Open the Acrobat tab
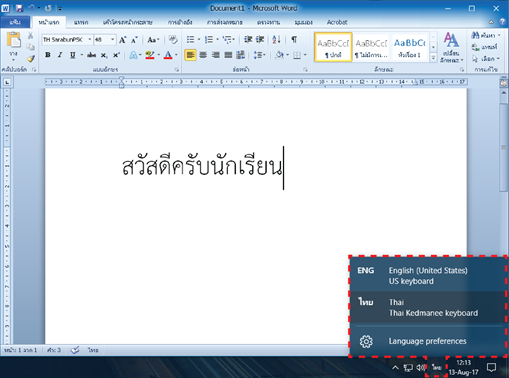 pos(337,22)
